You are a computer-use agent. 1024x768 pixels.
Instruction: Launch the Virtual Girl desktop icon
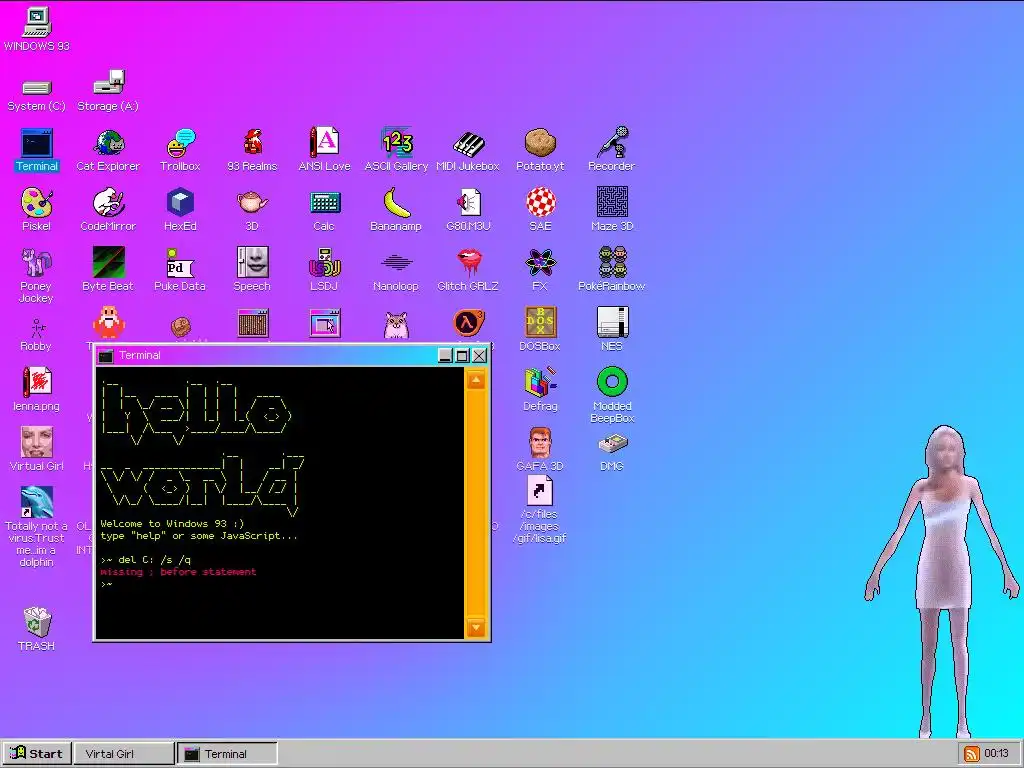click(37, 449)
